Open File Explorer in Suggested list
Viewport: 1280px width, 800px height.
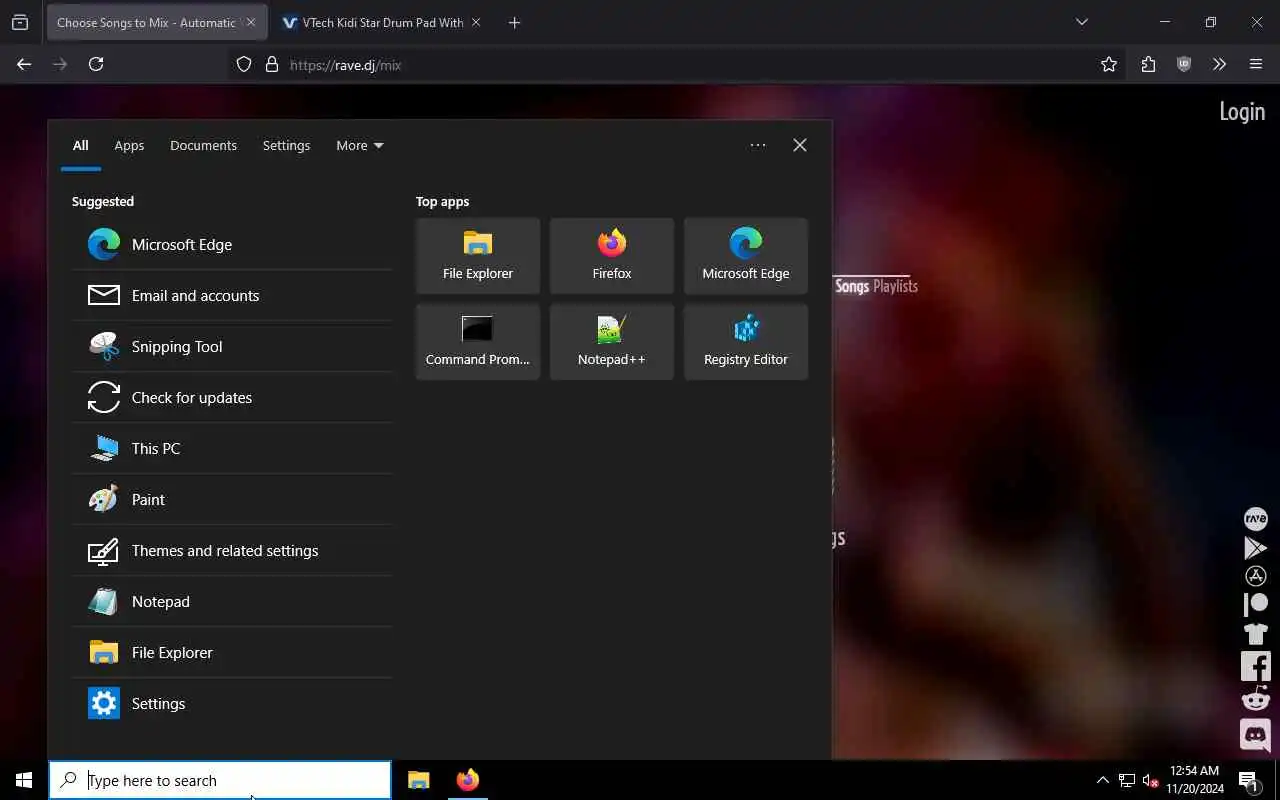(x=232, y=652)
